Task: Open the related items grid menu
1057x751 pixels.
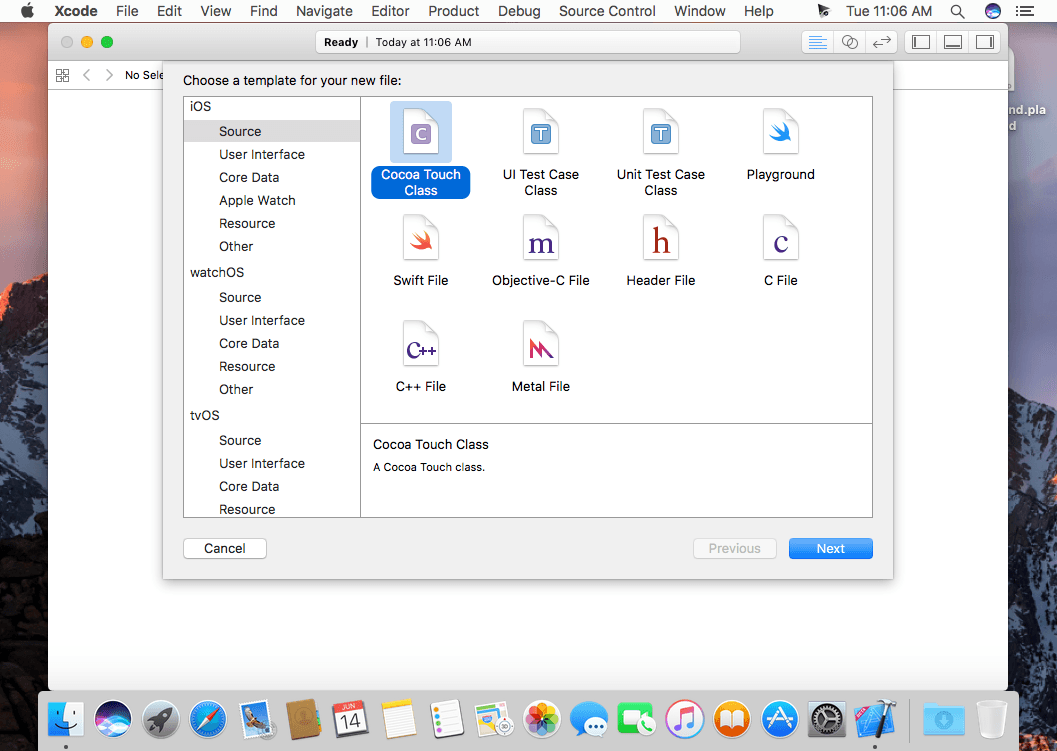Action: click(63, 75)
